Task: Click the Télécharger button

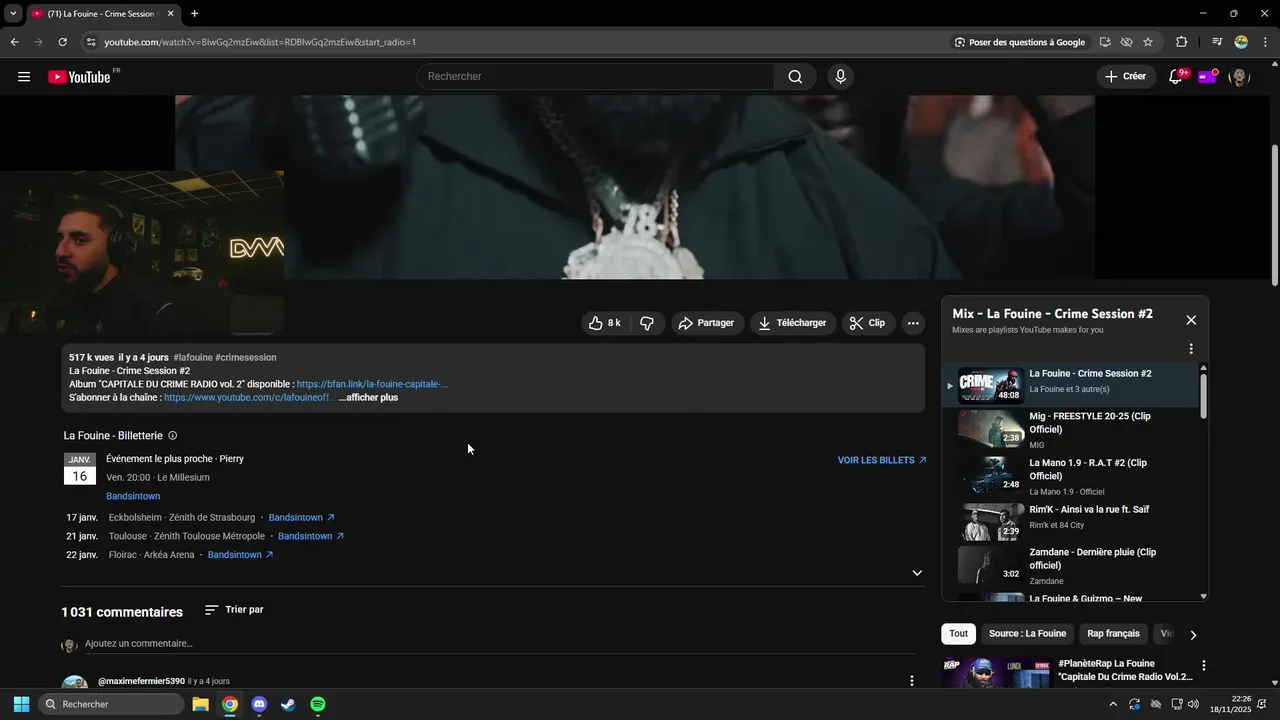Action: [x=793, y=323]
